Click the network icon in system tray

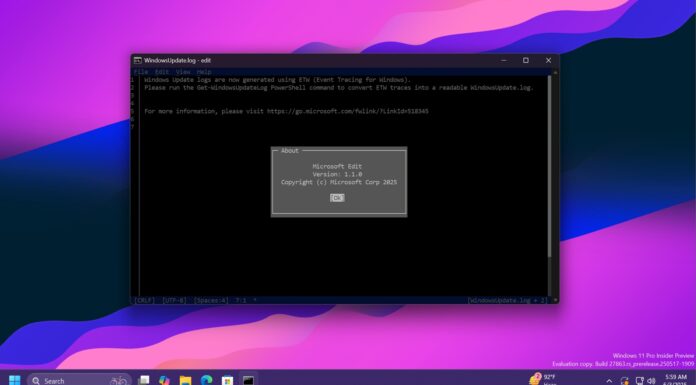[640, 381]
